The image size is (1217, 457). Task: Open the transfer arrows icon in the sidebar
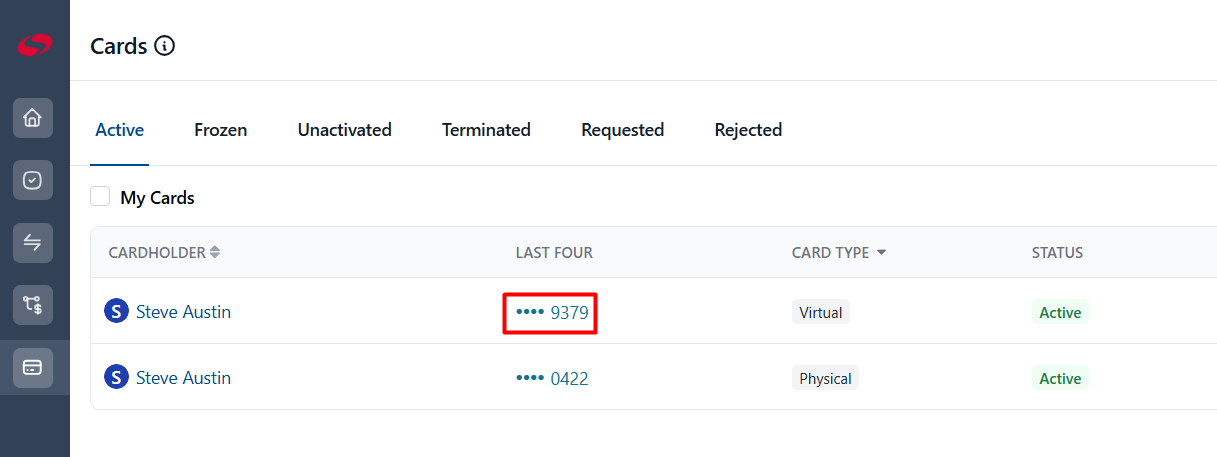pyautogui.click(x=33, y=243)
